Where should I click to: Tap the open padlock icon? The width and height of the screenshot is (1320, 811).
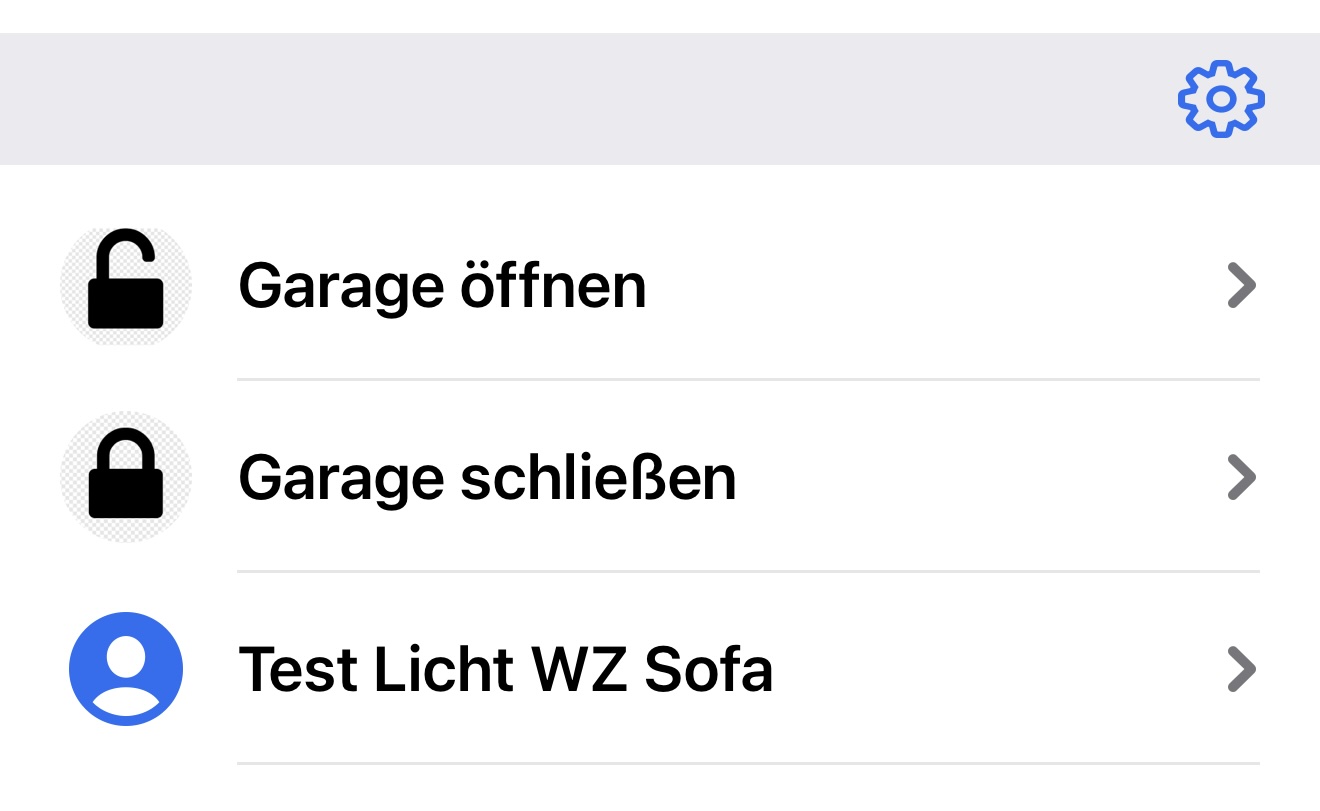[126, 285]
